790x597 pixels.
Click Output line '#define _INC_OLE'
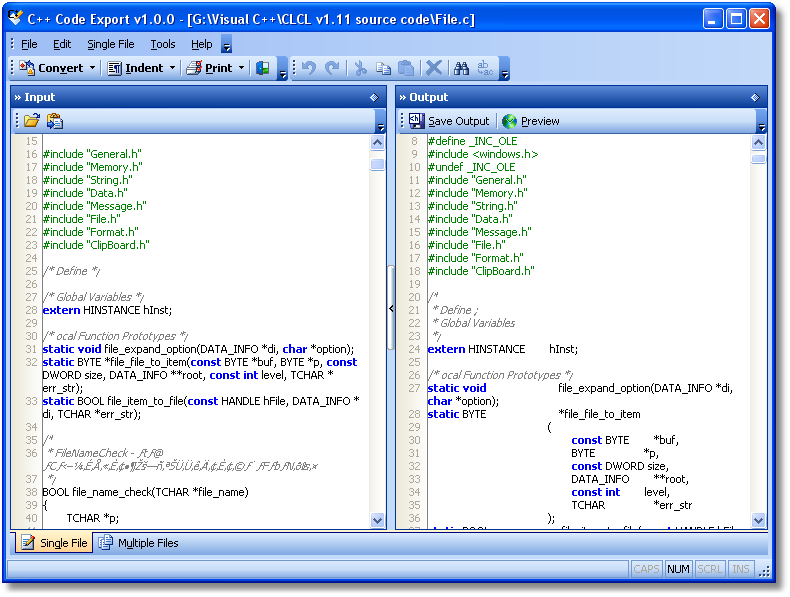coord(472,141)
